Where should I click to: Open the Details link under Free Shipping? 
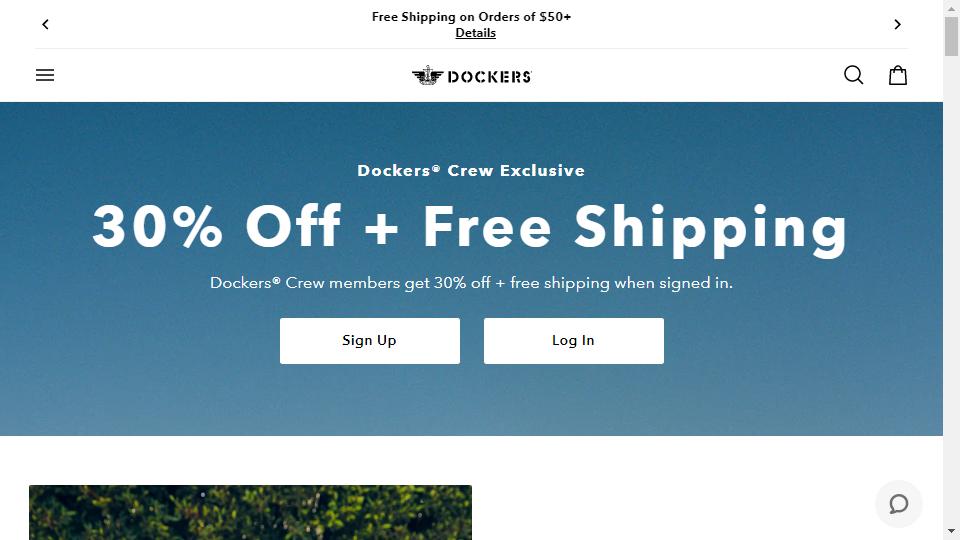(475, 33)
